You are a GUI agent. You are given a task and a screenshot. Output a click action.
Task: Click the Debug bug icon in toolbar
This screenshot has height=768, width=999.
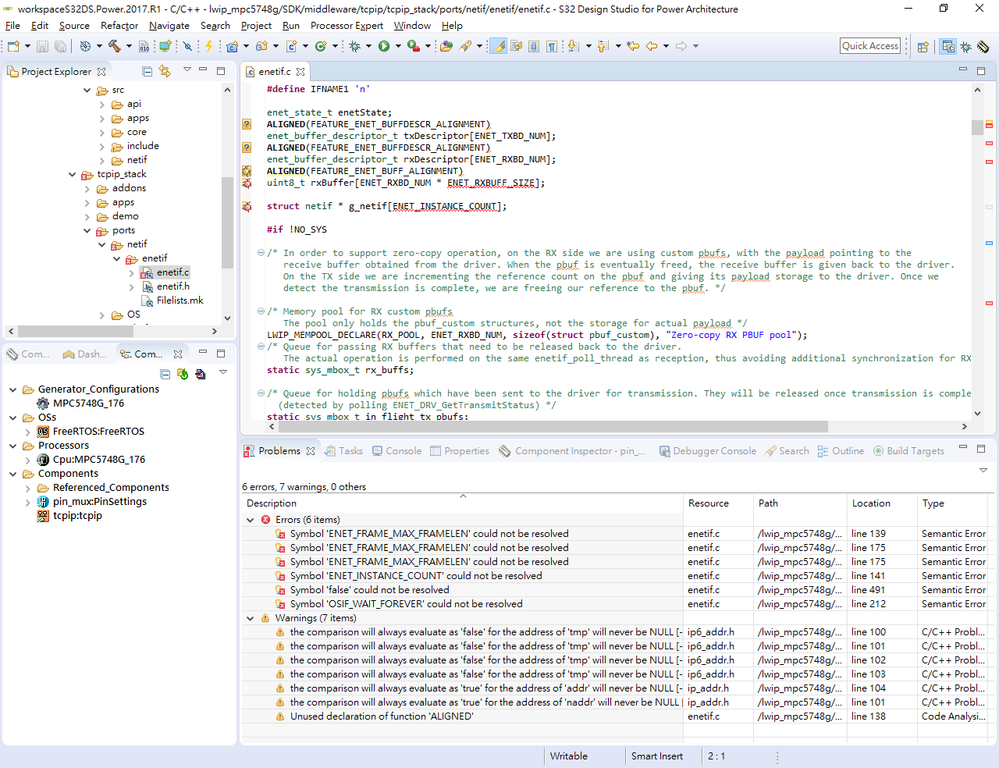point(354,46)
